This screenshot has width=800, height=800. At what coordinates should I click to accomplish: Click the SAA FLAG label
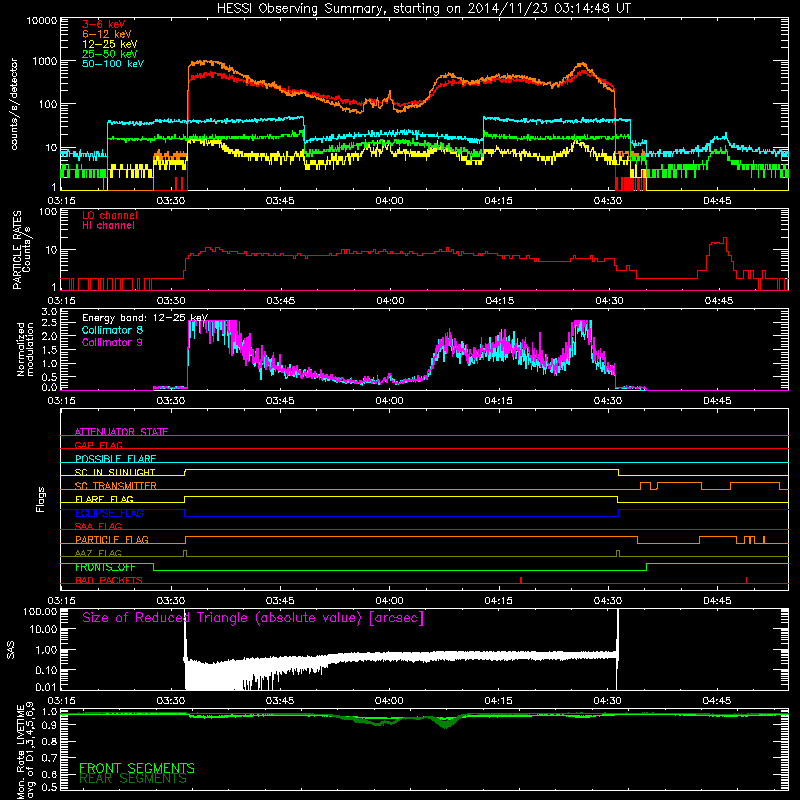pyautogui.click(x=98, y=526)
